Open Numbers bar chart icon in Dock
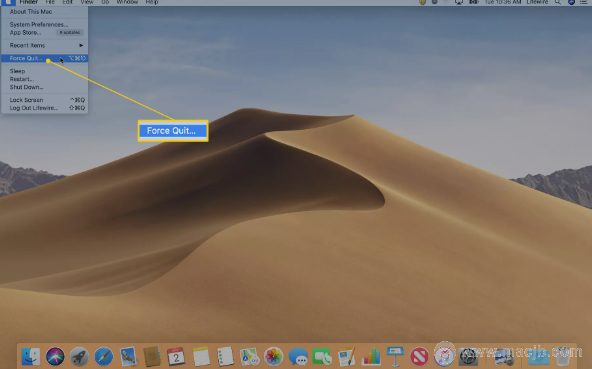 click(x=371, y=357)
